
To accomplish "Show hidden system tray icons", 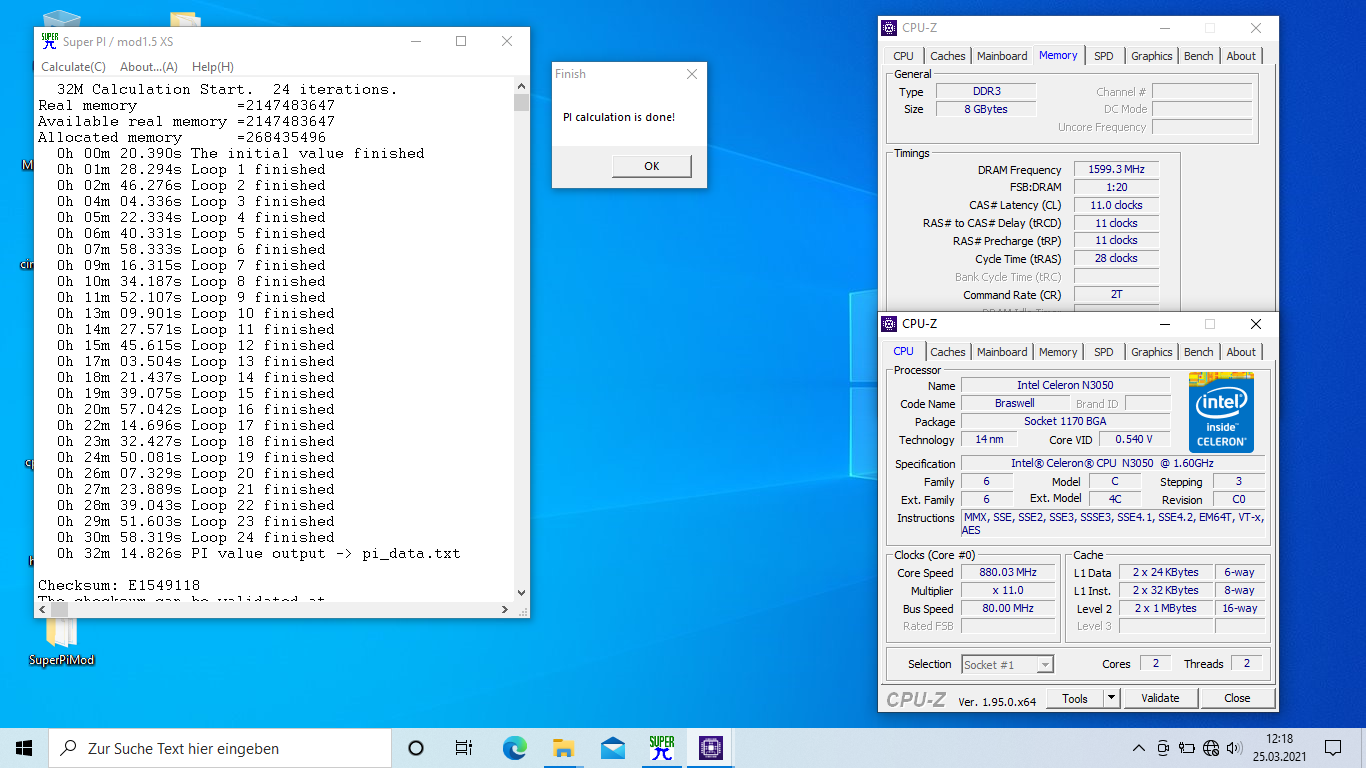I will tap(1139, 748).
